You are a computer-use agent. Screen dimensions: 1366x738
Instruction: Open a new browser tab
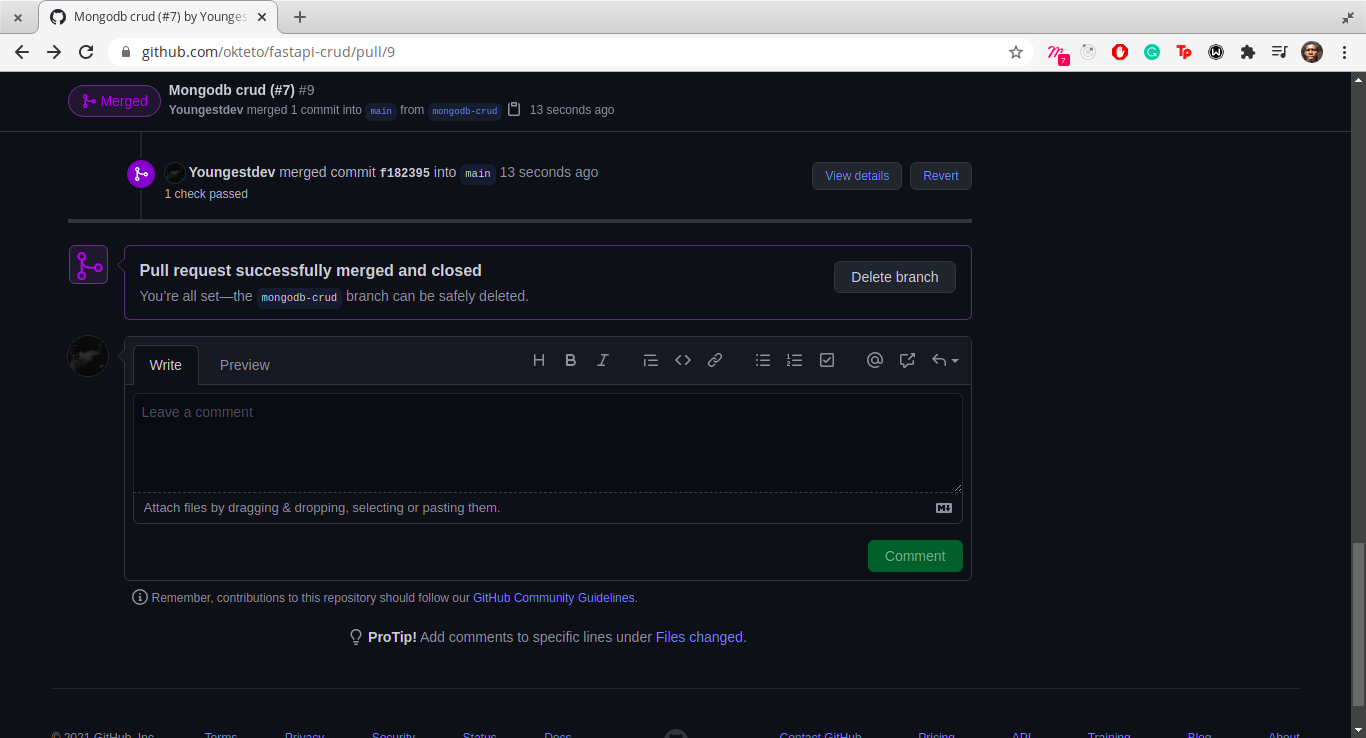[x=300, y=17]
